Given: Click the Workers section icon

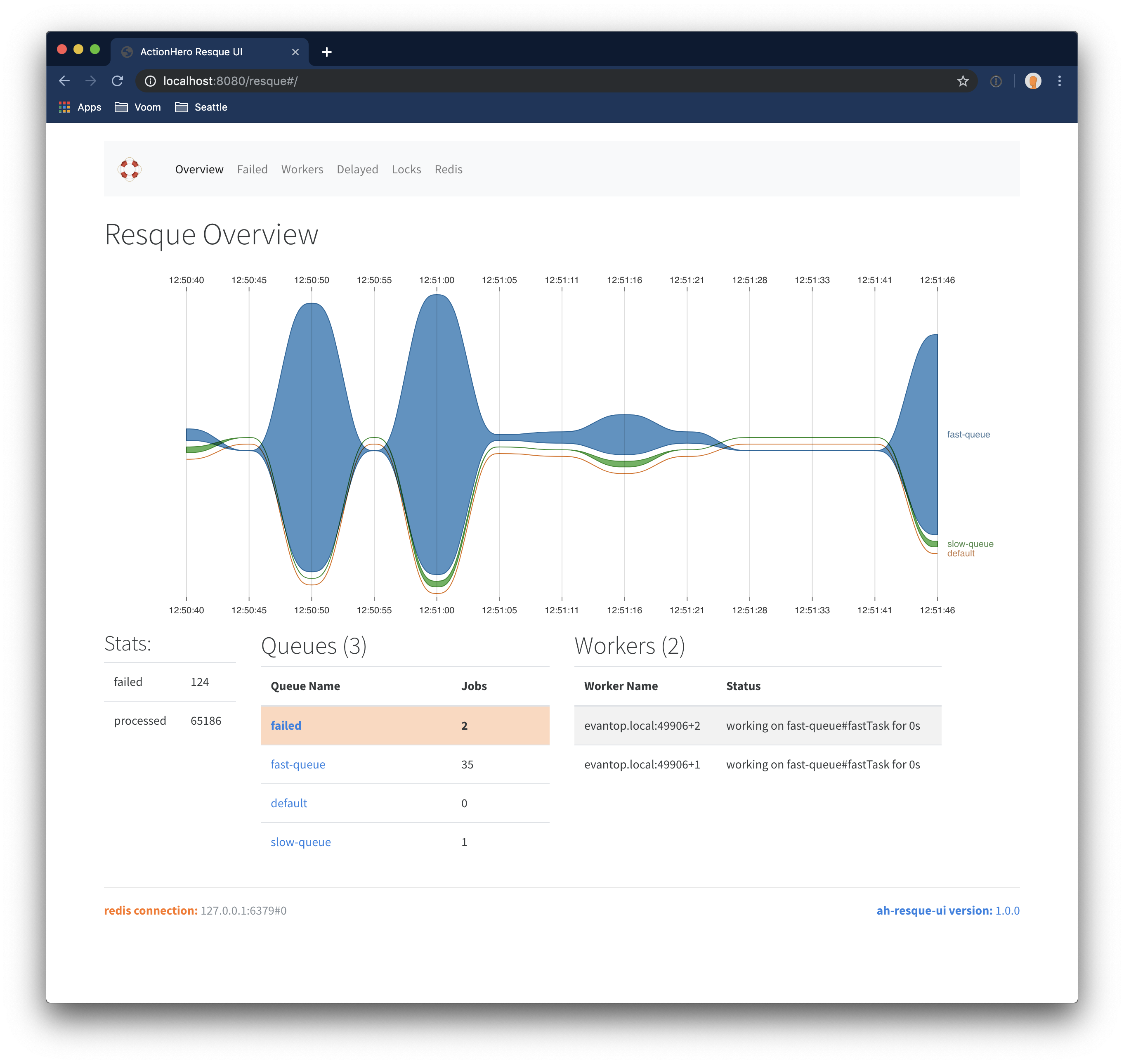Looking at the screenshot, I should (x=302, y=169).
